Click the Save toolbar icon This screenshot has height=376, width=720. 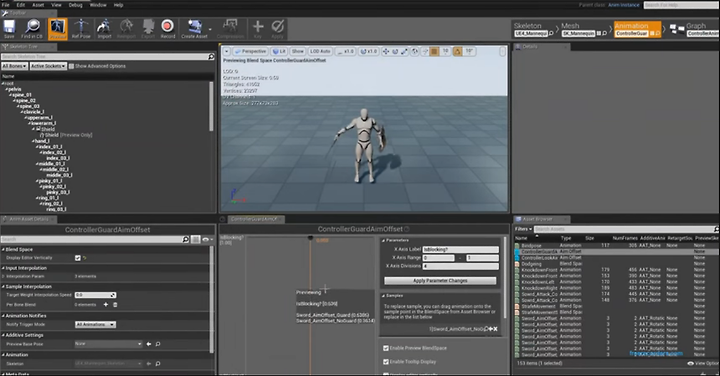tap(9, 29)
